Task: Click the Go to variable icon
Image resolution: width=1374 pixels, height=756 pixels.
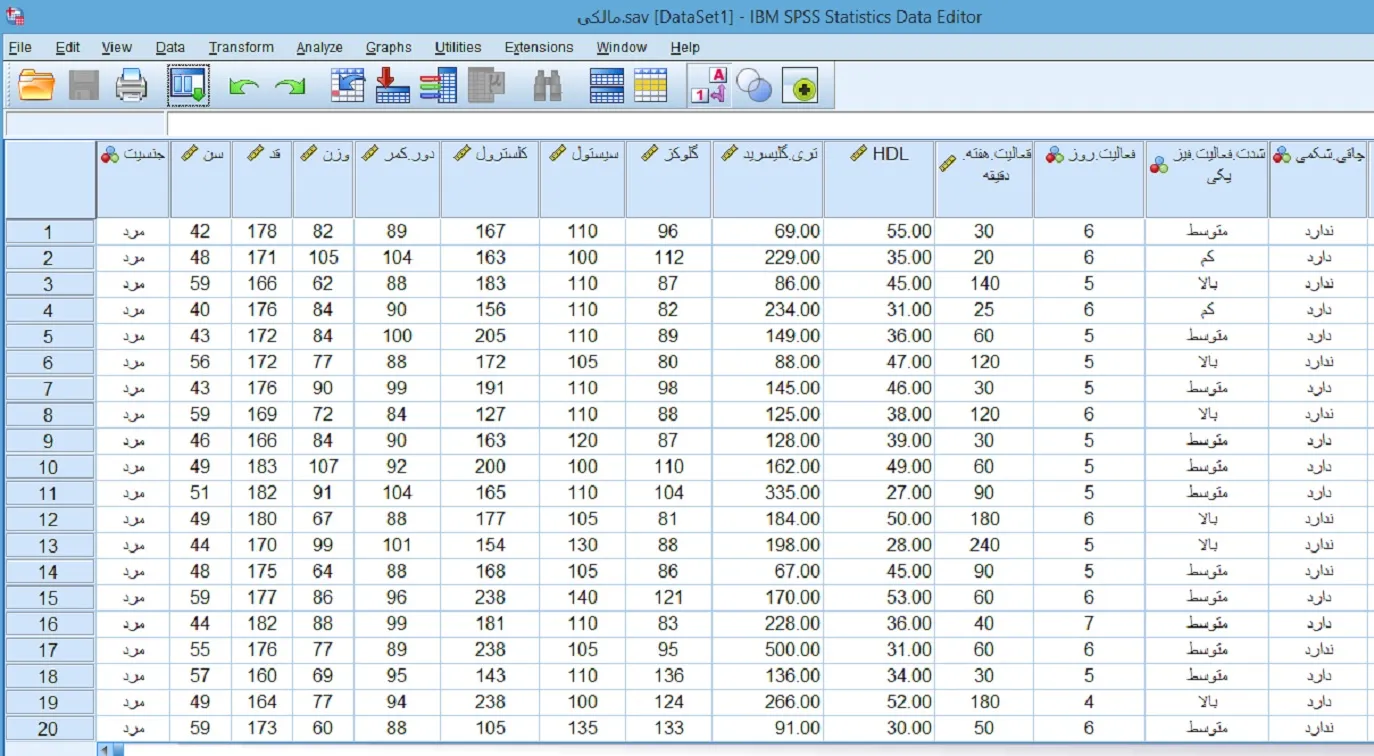Action: tap(392, 86)
